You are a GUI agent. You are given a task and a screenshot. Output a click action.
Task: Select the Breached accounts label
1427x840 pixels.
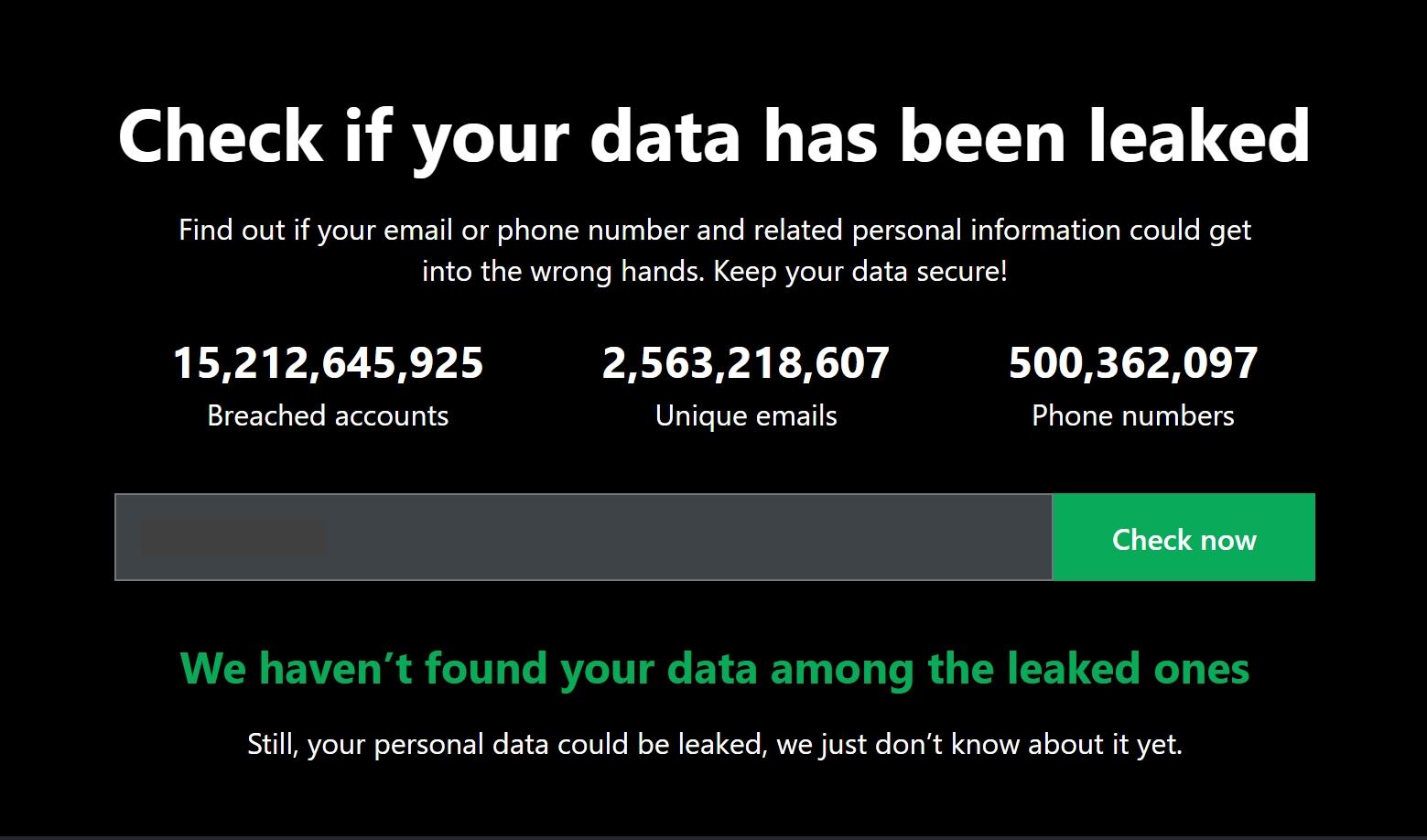click(327, 415)
